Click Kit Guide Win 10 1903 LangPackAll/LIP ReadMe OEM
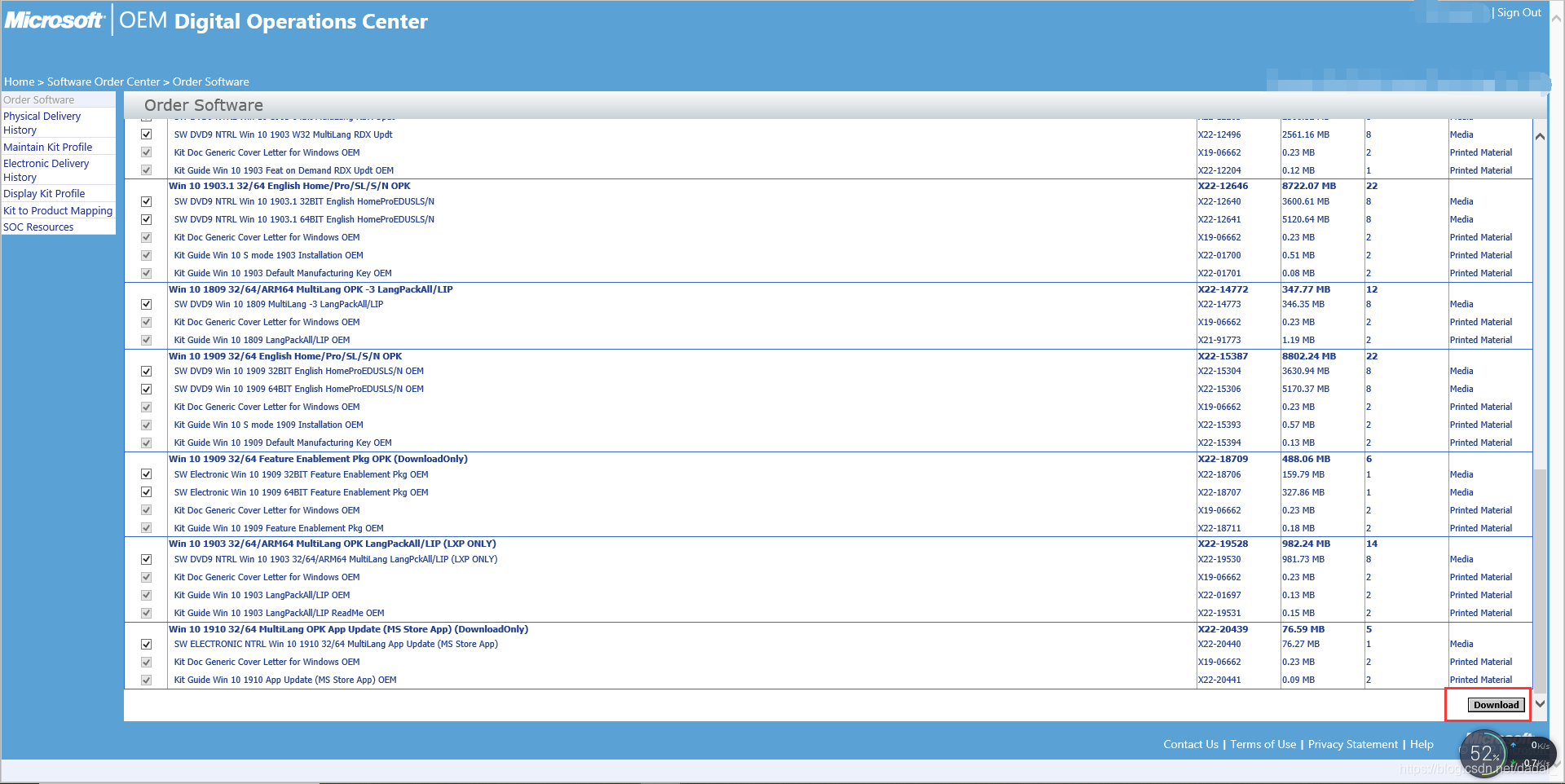The height and width of the screenshot is (784, 1565). tap(279, 613)
